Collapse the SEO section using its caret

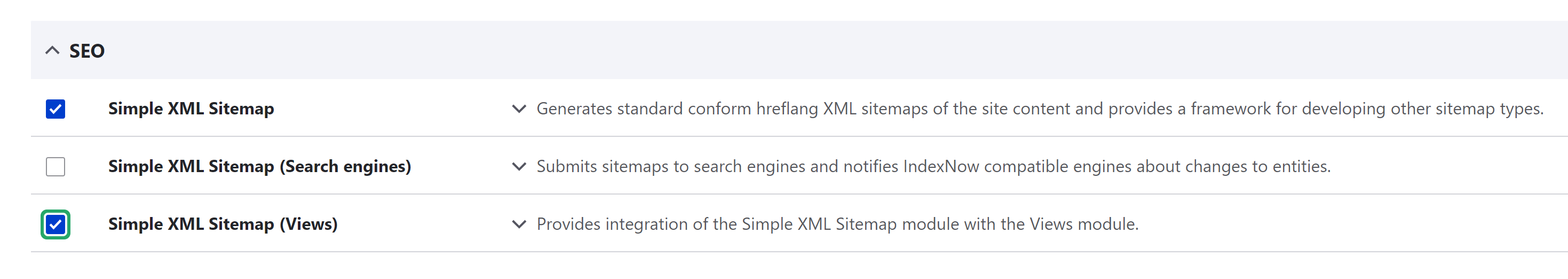tap(52, 51)
